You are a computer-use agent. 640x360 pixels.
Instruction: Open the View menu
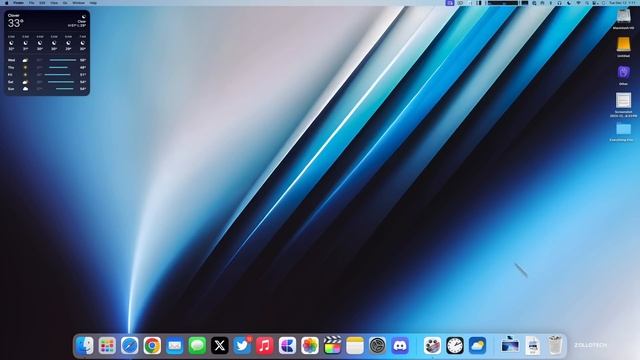[x=54, y=3]
